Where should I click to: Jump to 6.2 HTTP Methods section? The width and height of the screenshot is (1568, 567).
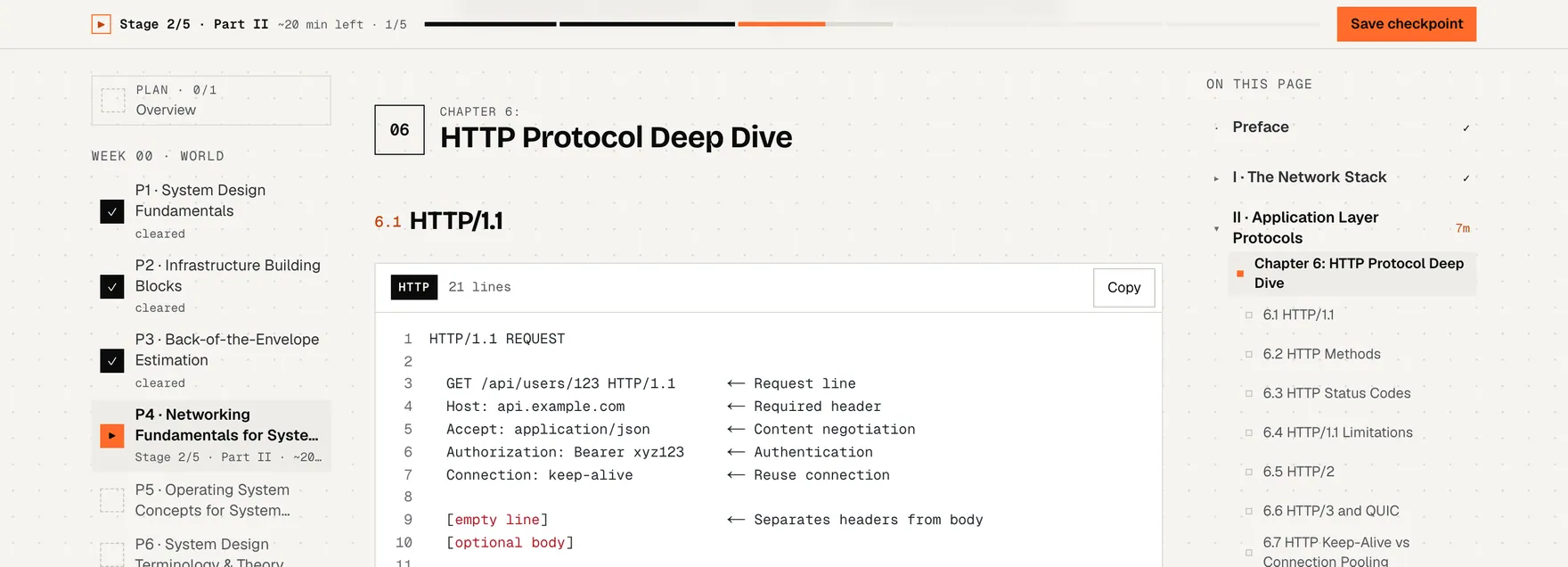pos(1321,354)
